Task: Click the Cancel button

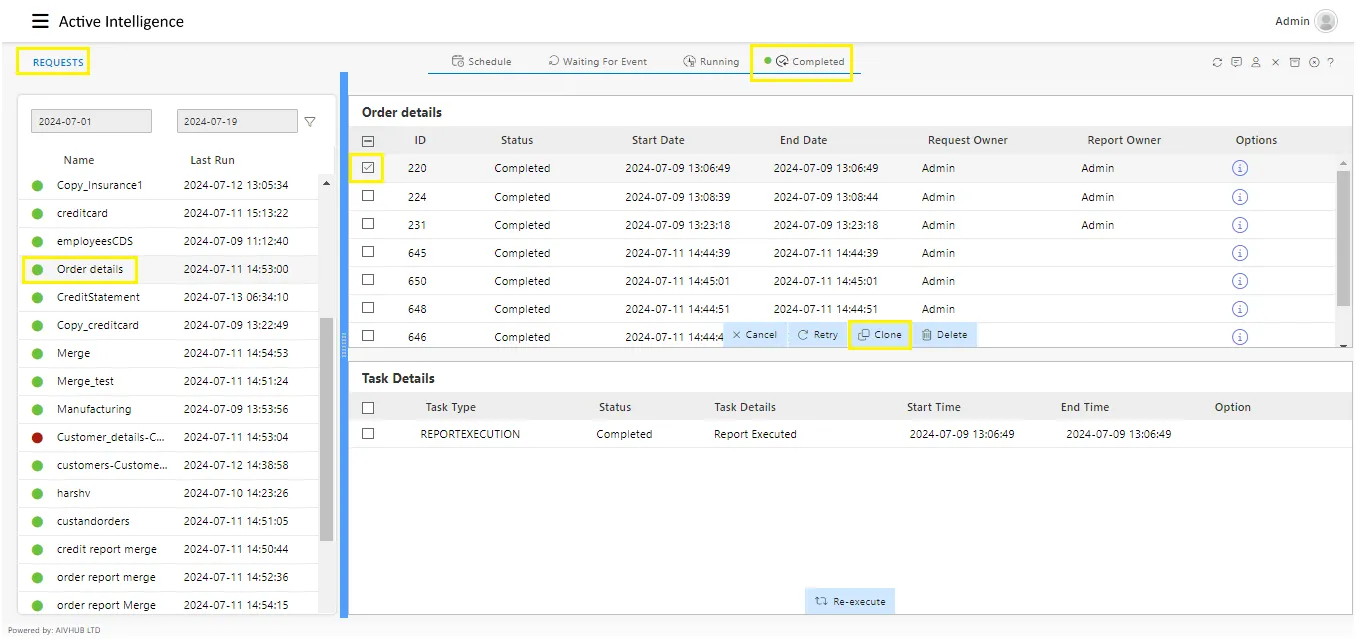Action: point(755,335)
